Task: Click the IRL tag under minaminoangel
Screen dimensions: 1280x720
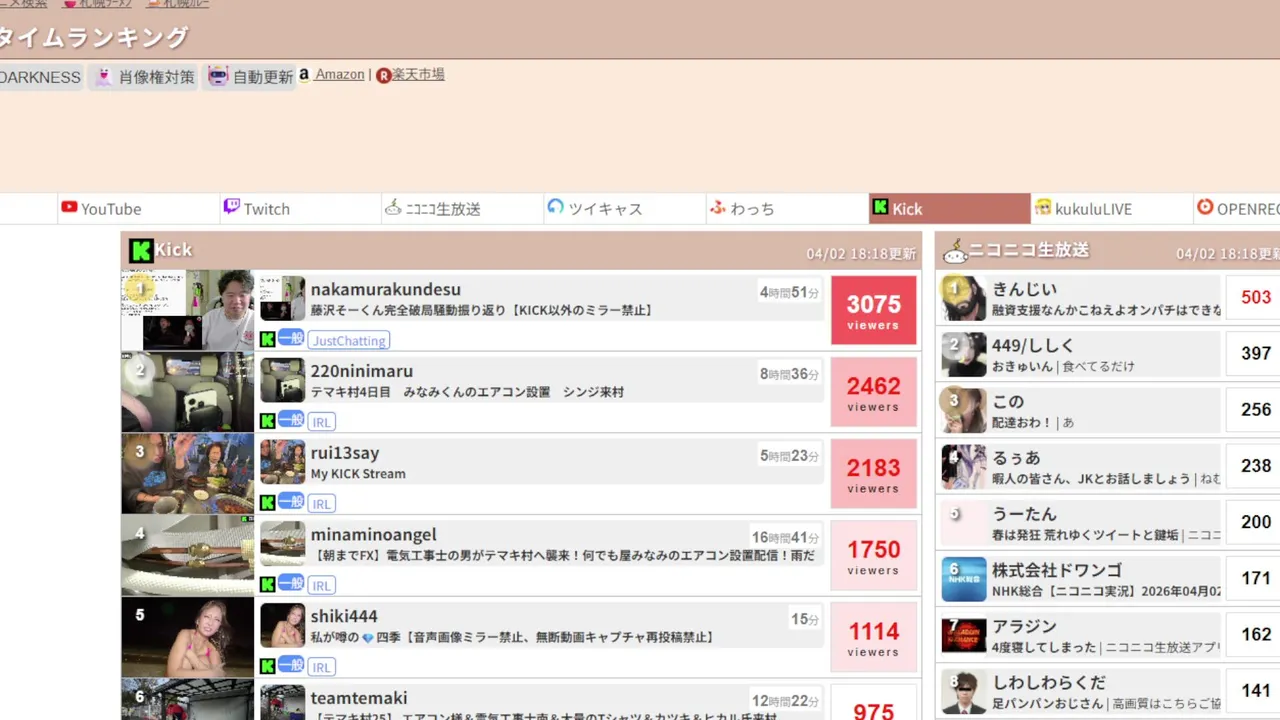Action: [321, 586]
